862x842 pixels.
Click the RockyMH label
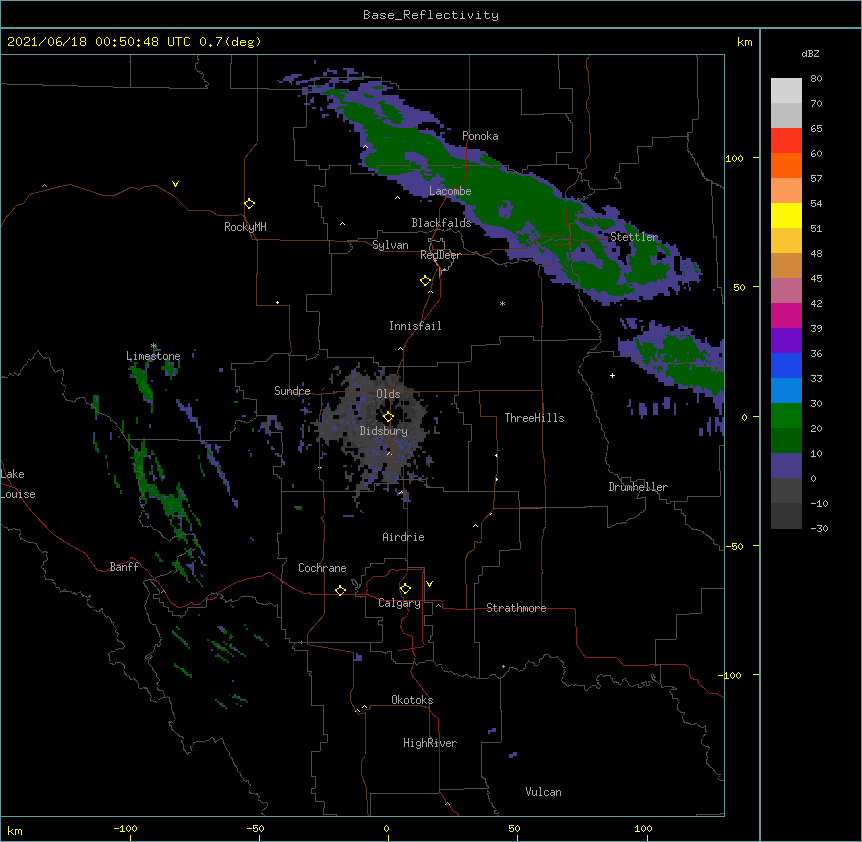pos(245,227)
